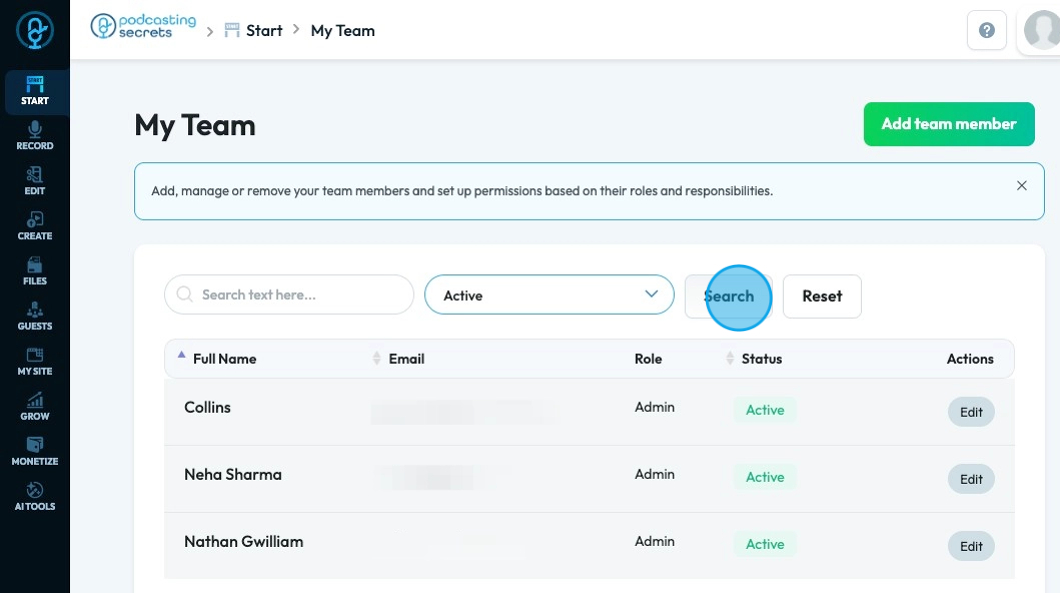Open the Grow section

[35, 406]
